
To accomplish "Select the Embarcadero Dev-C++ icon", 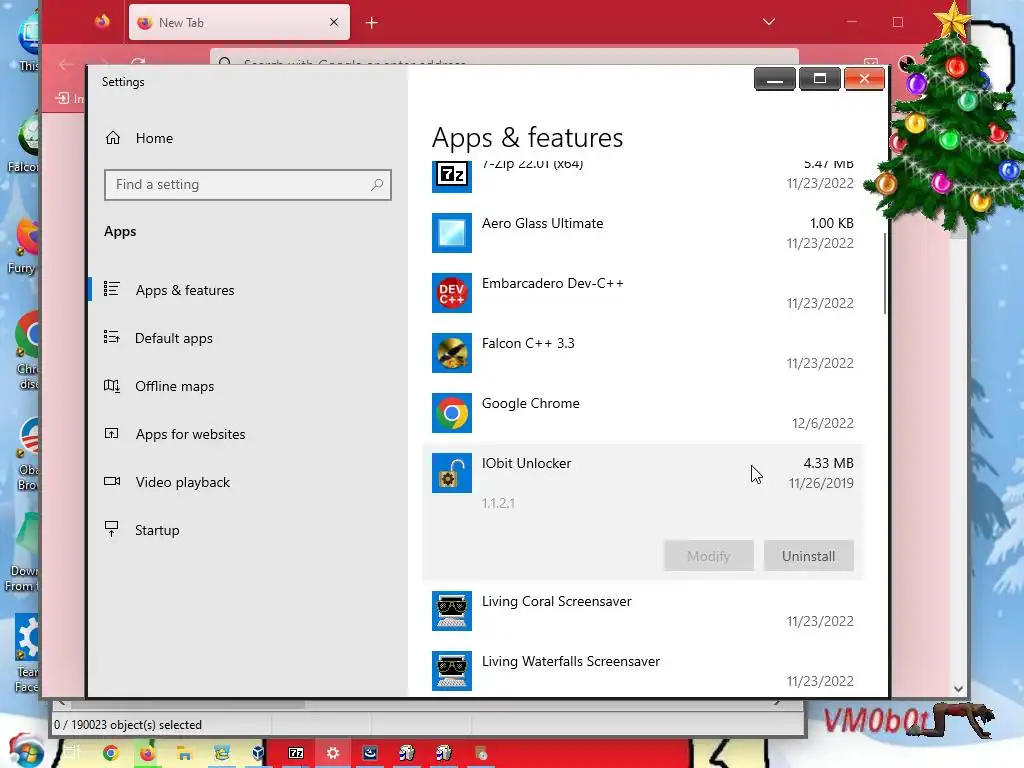I will [x=452, y=293].
